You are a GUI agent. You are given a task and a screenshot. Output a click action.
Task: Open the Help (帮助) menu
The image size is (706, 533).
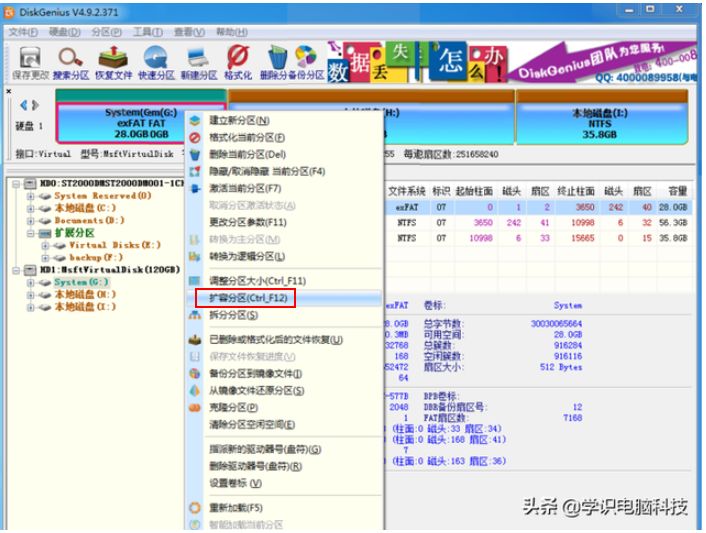click(x=231, y=32)
